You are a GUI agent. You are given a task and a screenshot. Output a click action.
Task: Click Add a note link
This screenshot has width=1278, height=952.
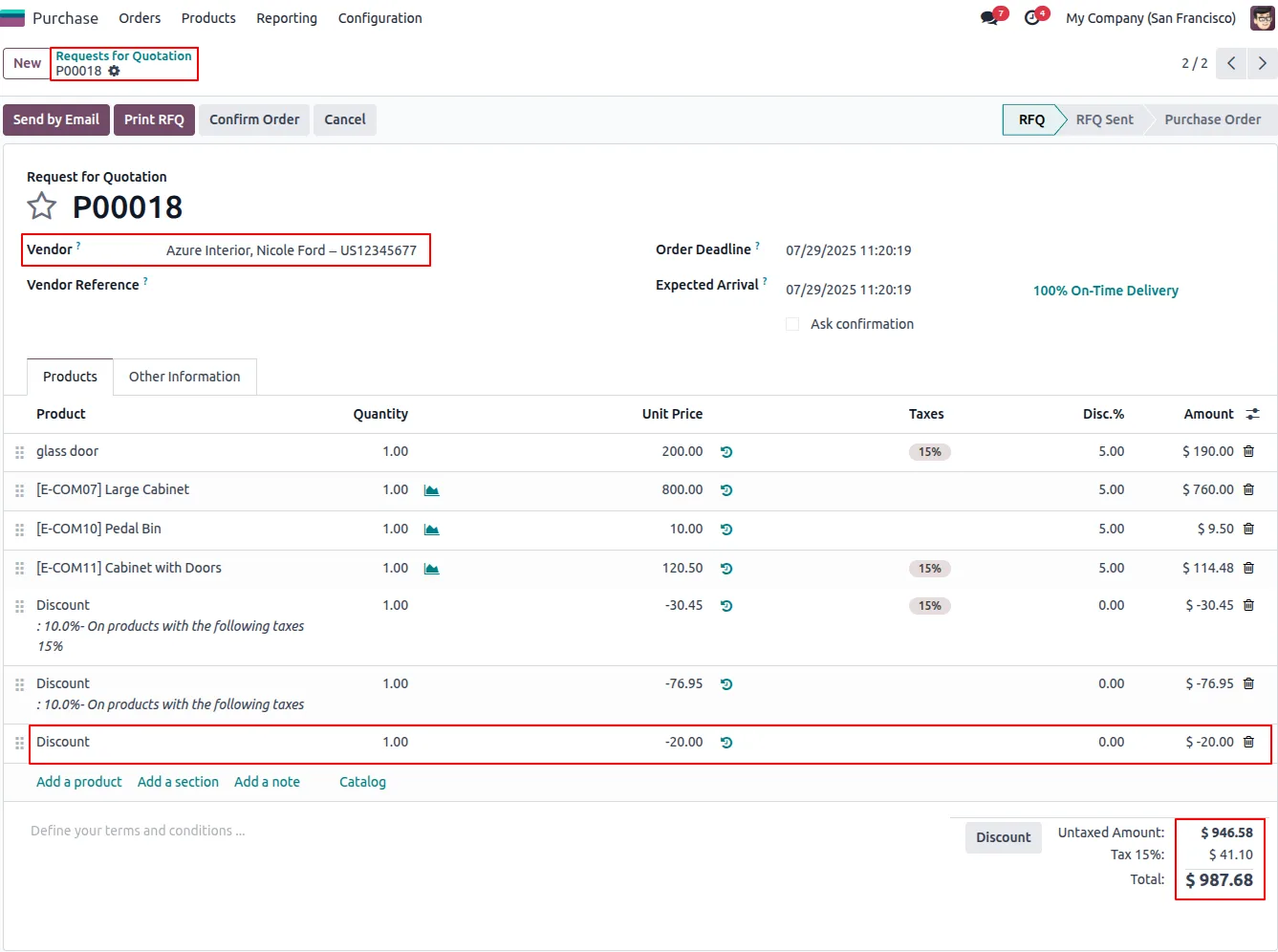(x=267, y=782)
